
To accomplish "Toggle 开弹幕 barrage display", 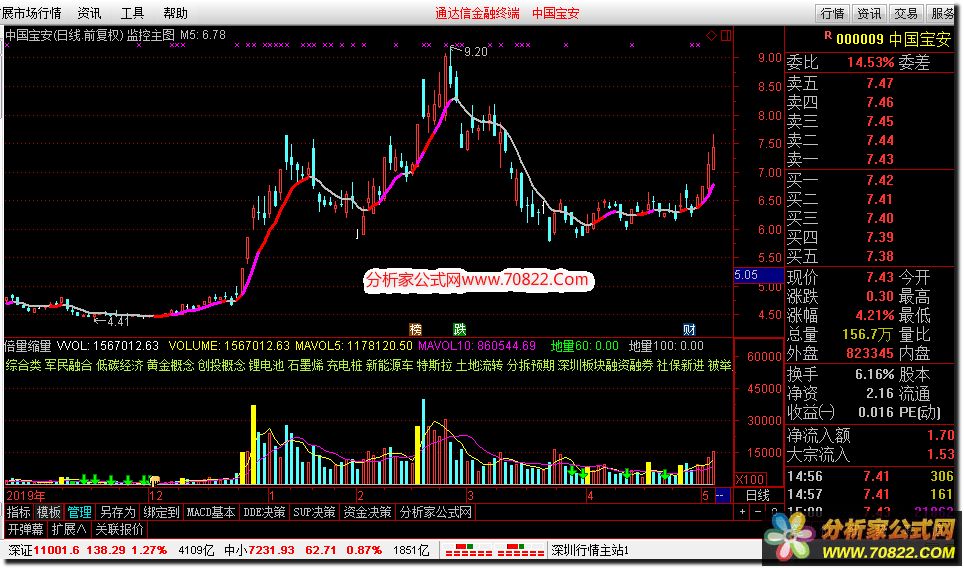I will click(25, 529).
